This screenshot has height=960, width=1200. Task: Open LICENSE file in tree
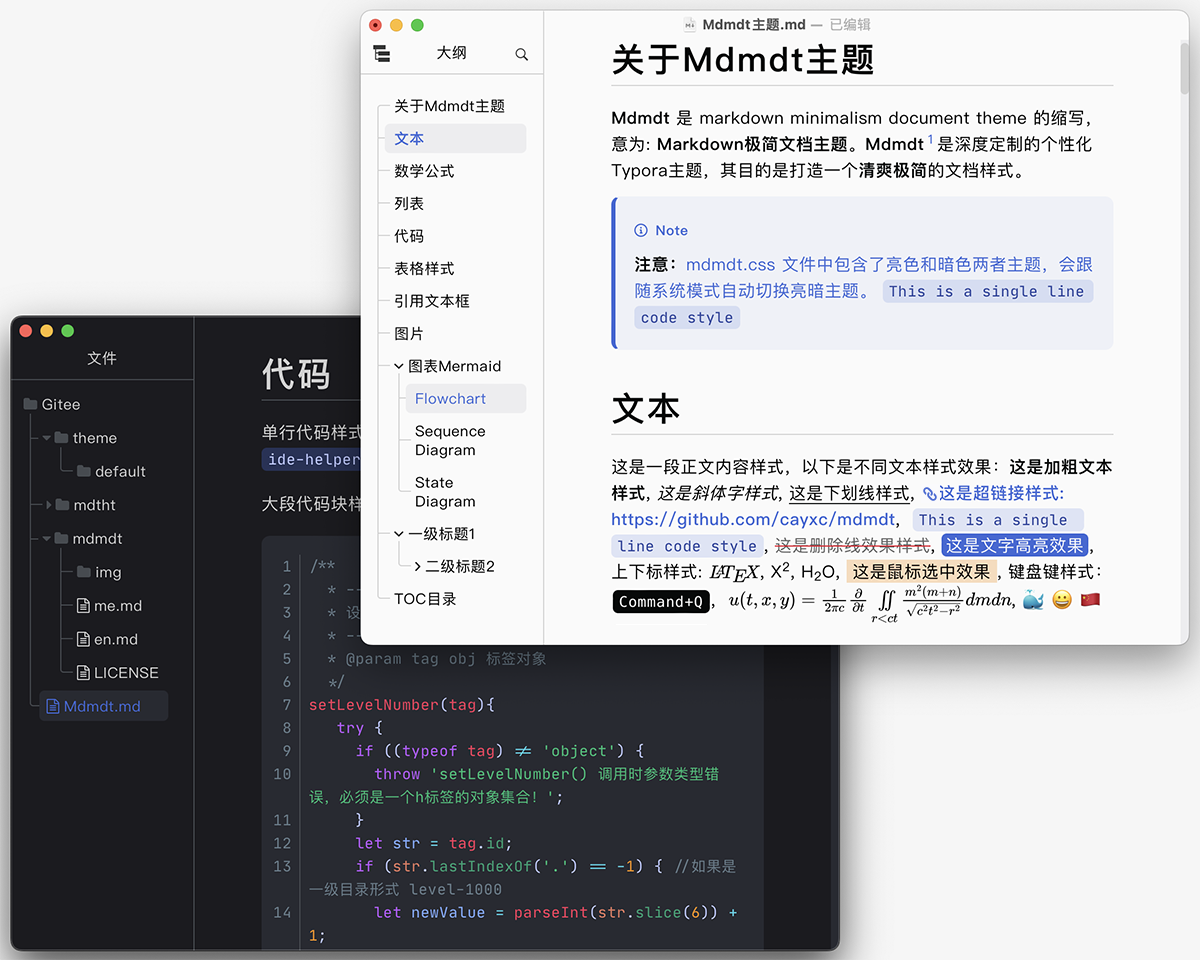pos(126,673)
